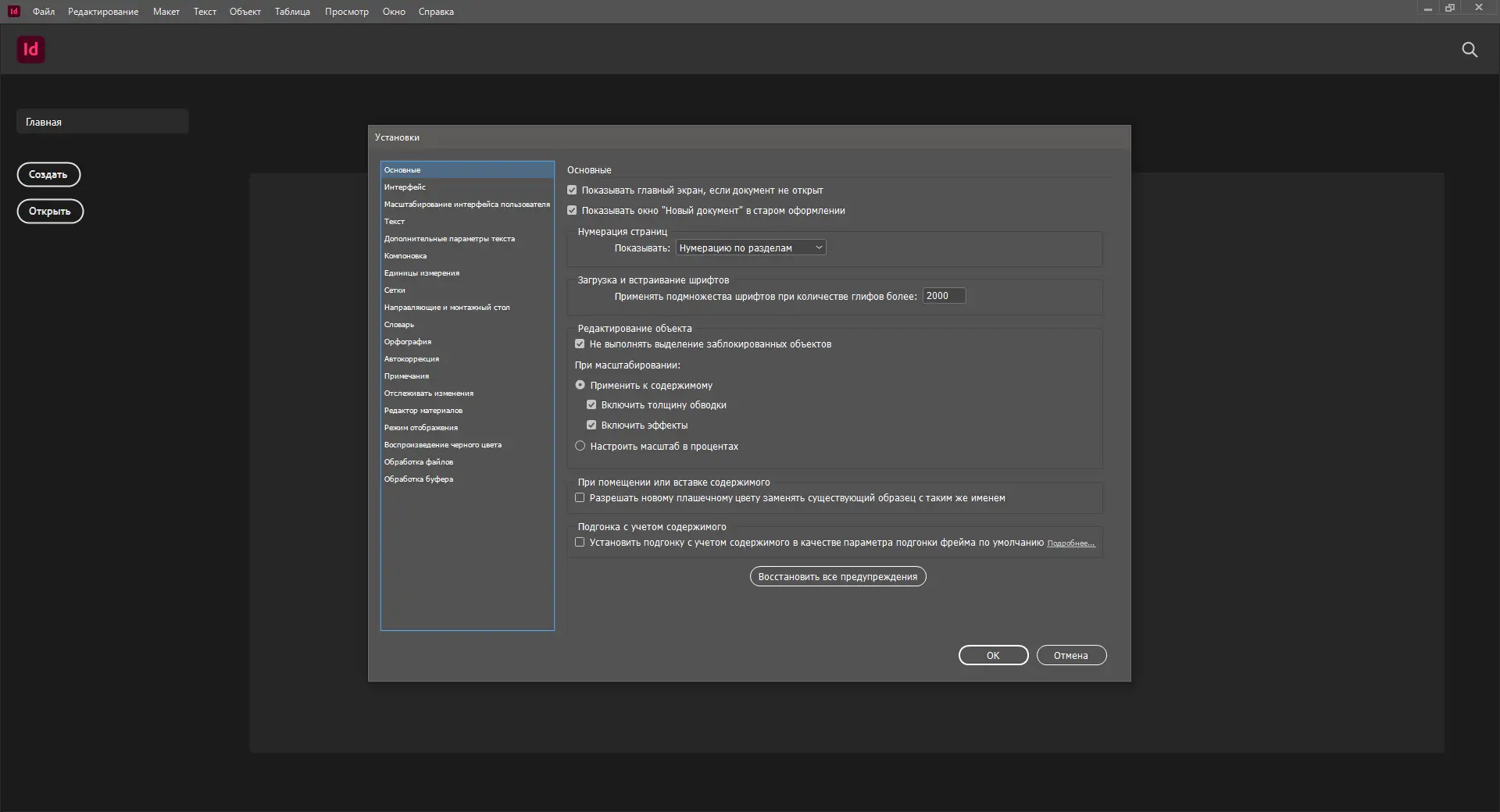
Task: Disable the "Включить эффекты" checkbox
Action: point(591,425)
